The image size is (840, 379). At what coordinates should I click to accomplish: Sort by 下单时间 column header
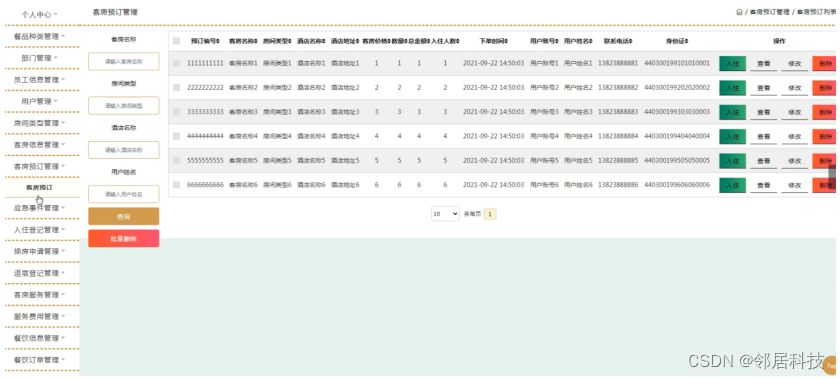[493, 41]
